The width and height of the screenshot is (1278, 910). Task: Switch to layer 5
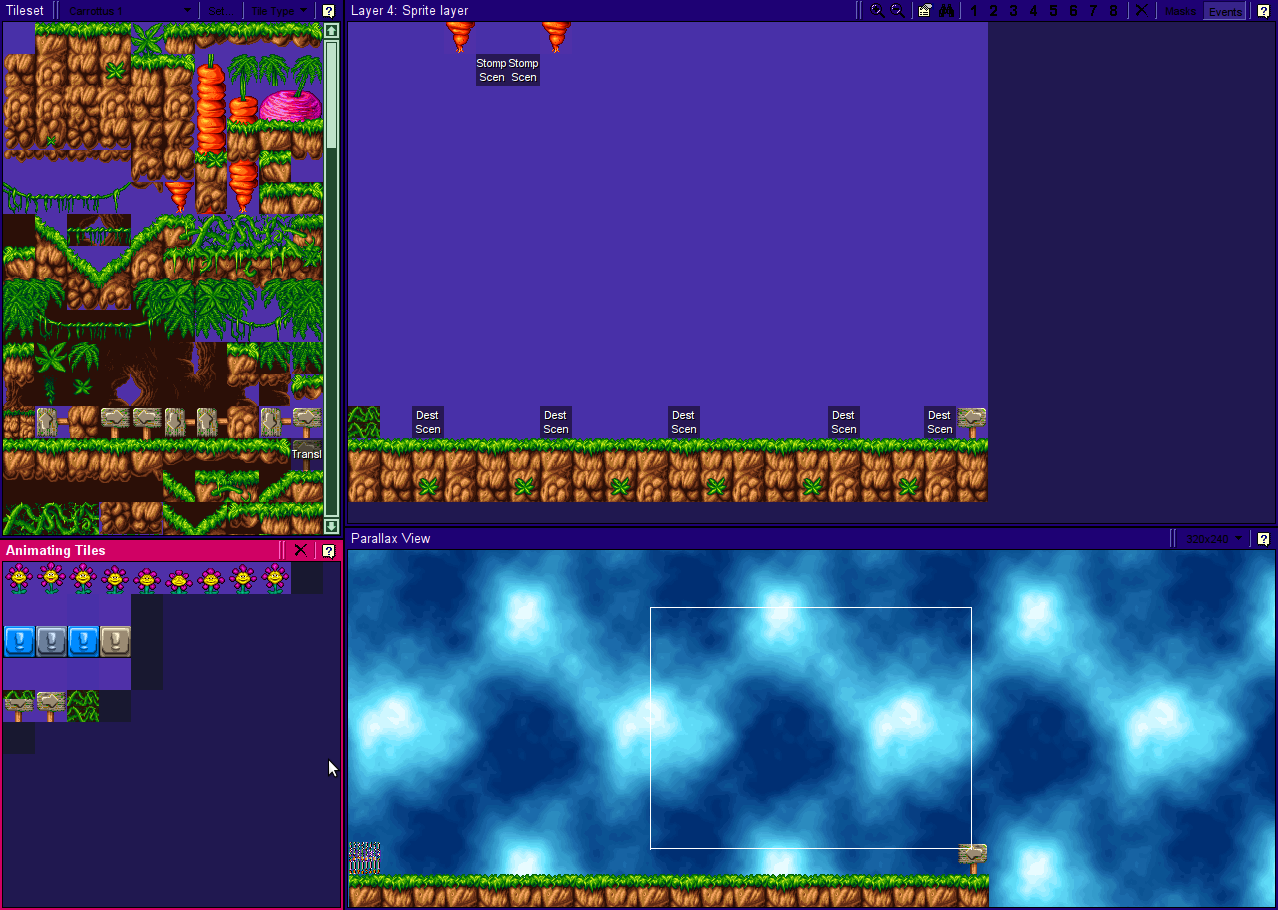pyautogui.click(x=1053, y=11)
